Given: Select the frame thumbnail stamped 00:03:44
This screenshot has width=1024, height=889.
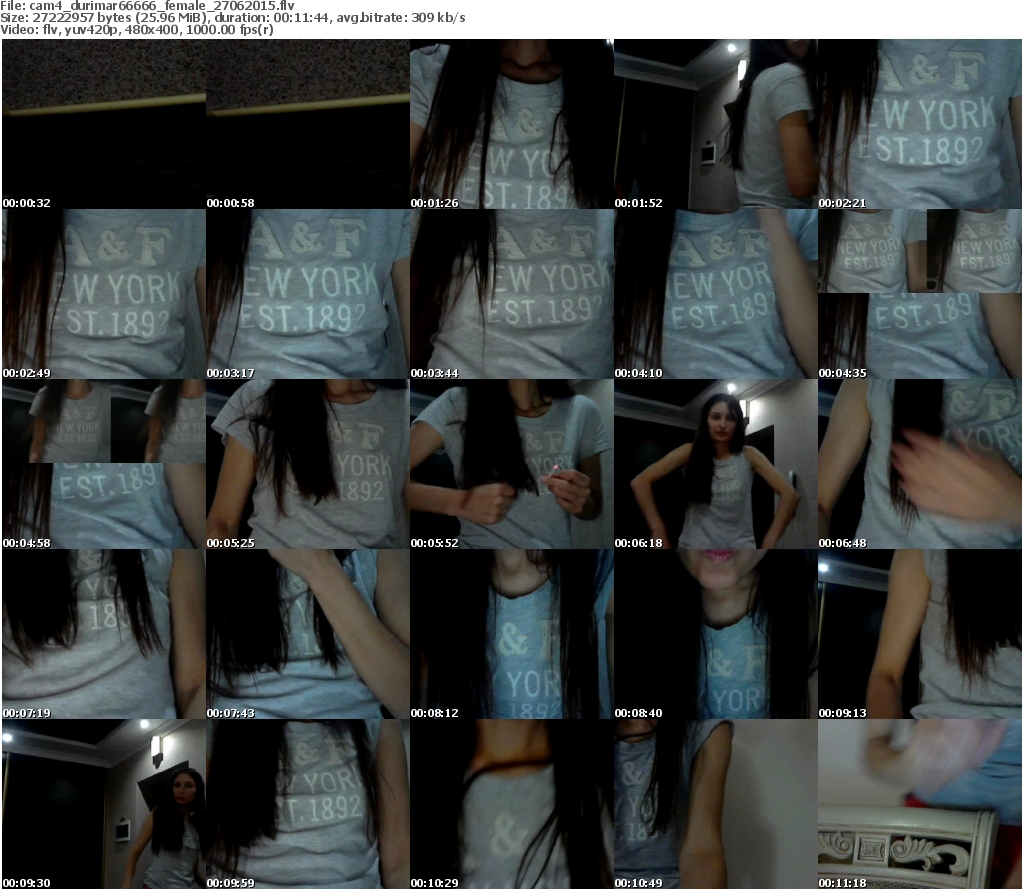Looking at the screenshot, I should [x=511, y=294].
